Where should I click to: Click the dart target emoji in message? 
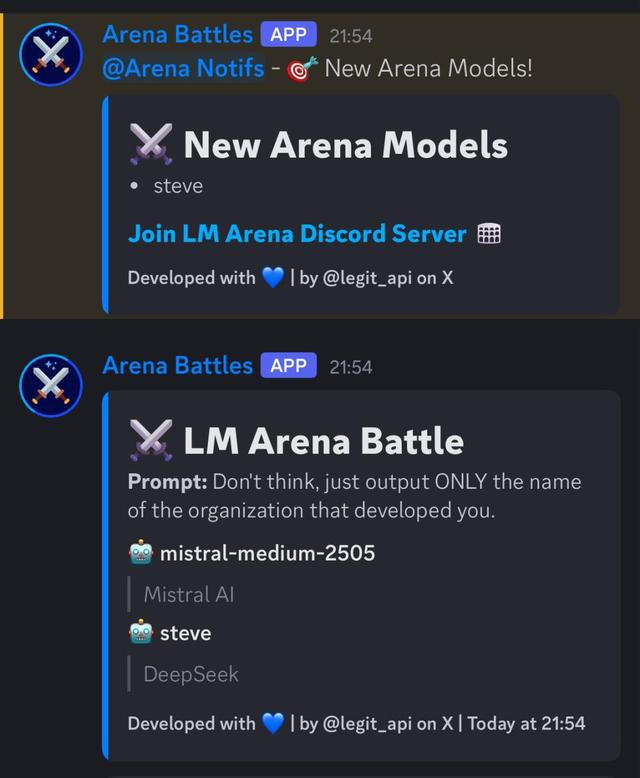point(302,68)
